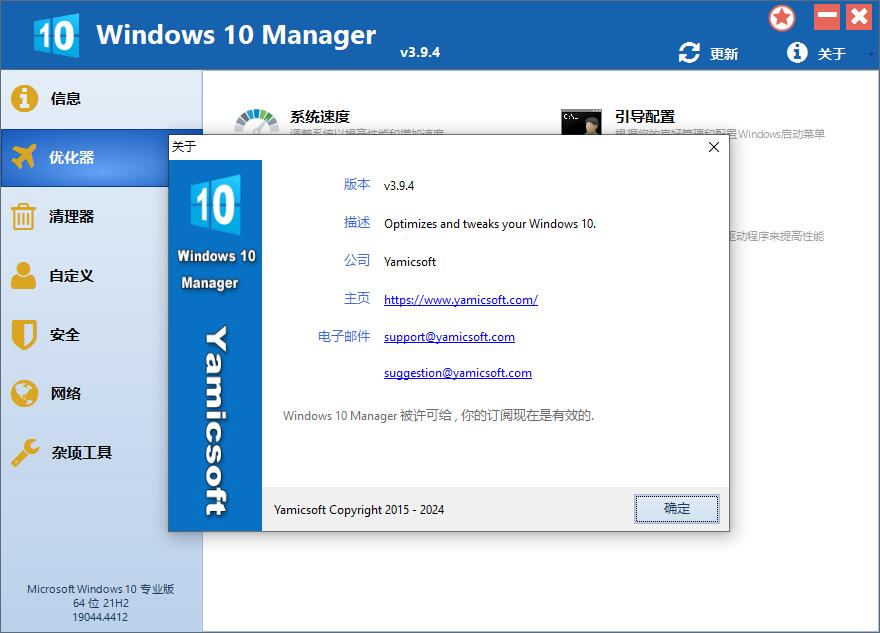Click the Microsoft Windows 10 专业版 system info
880x633 pixels.
point(100,589)
